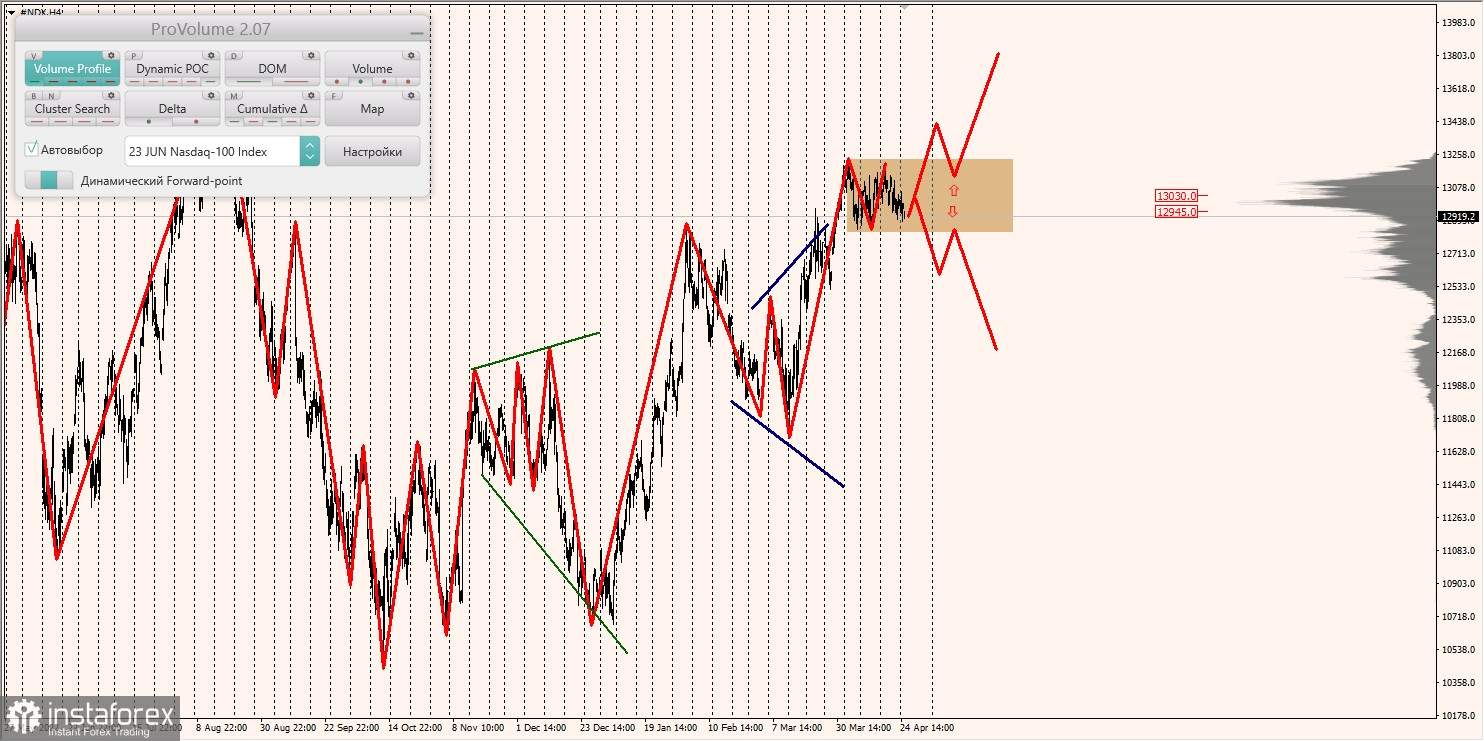Click the F hotkey tag on Map

334,96
